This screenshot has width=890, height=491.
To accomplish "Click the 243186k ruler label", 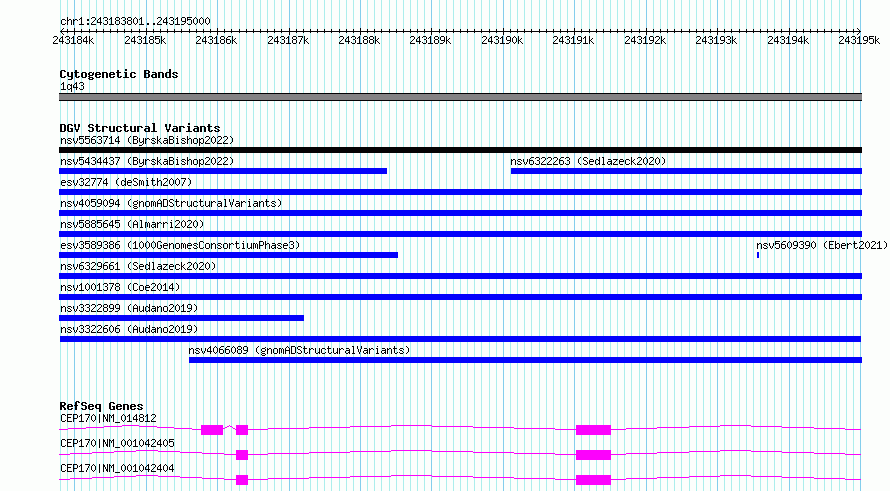I will [x=216, y=40].
